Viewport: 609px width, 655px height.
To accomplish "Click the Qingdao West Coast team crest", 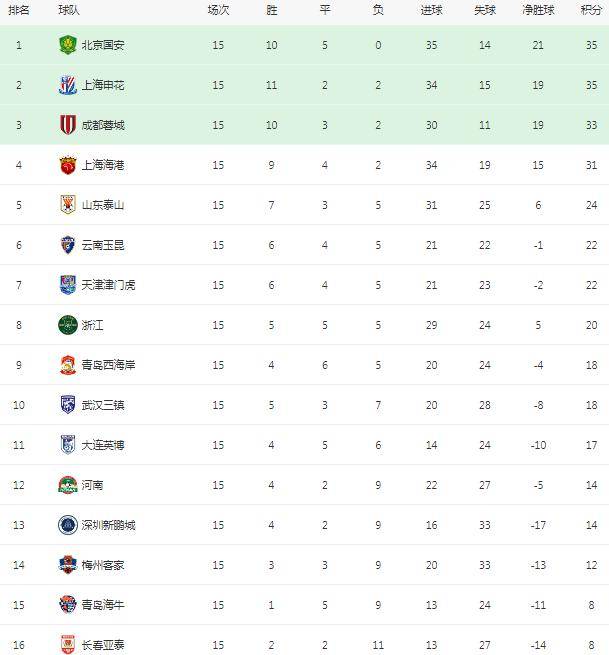I will pos(68,365).
